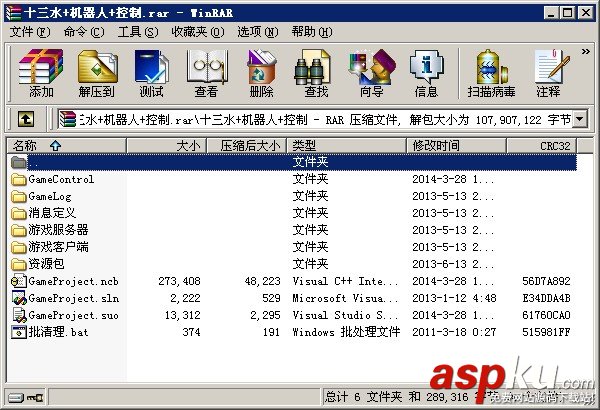
Task: Click packed size 2,295
Action: pos(265,315)
